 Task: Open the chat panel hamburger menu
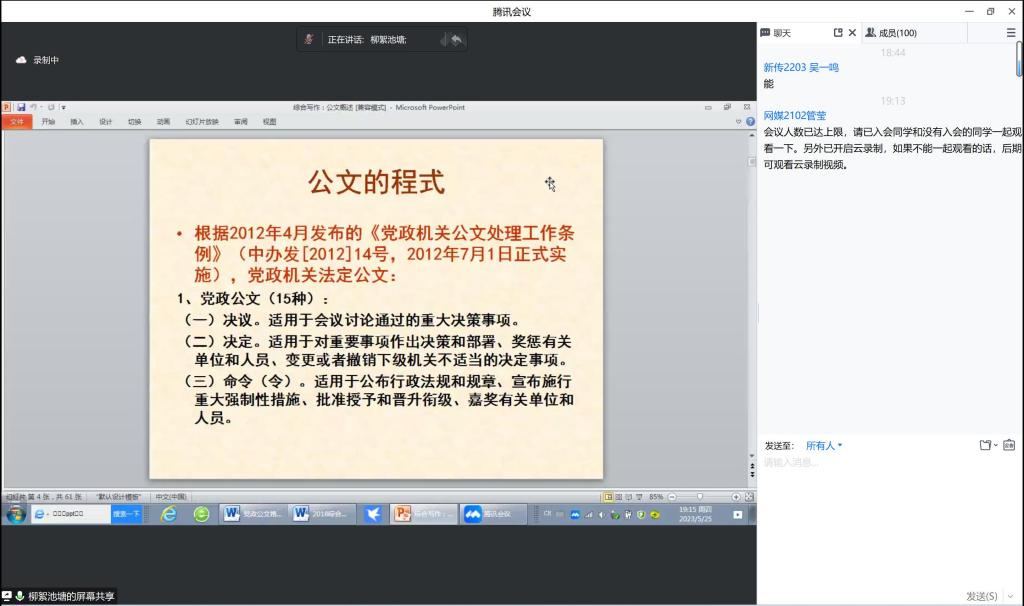point(1010,33)
